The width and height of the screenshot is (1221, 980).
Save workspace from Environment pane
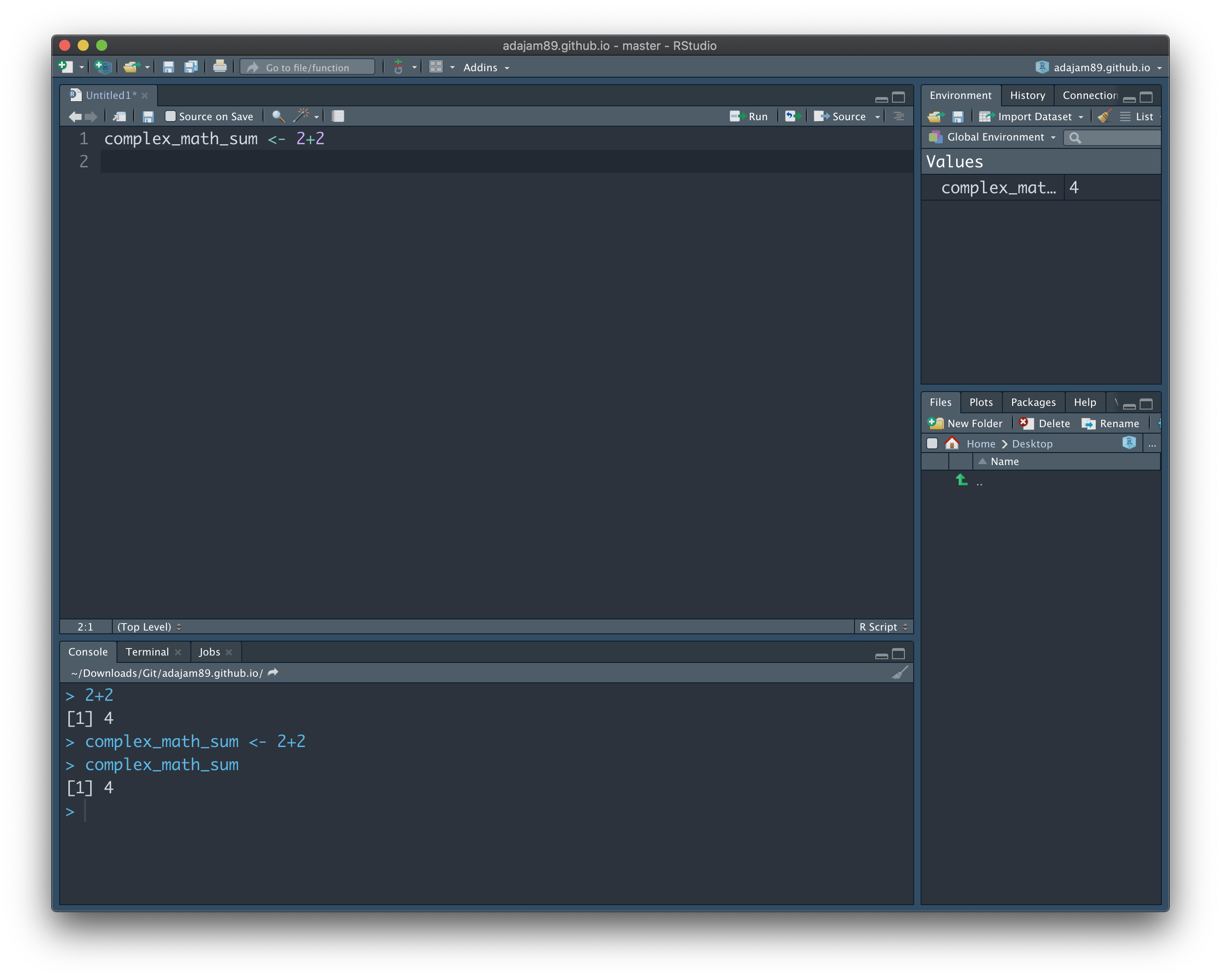click(x=958, y=116)
